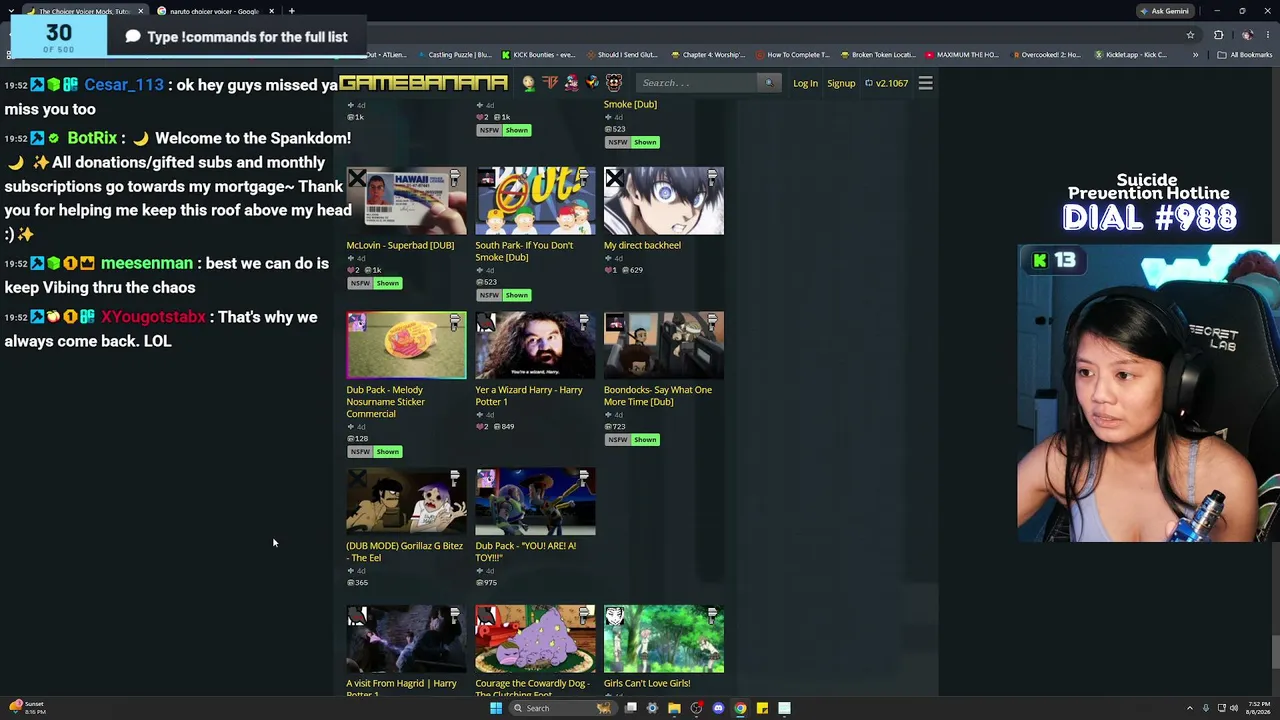Image resolution: width=1280 pixels, height=720 pixels.
Task: Open File Explorer from the taskbar
Action: [674, 708]
